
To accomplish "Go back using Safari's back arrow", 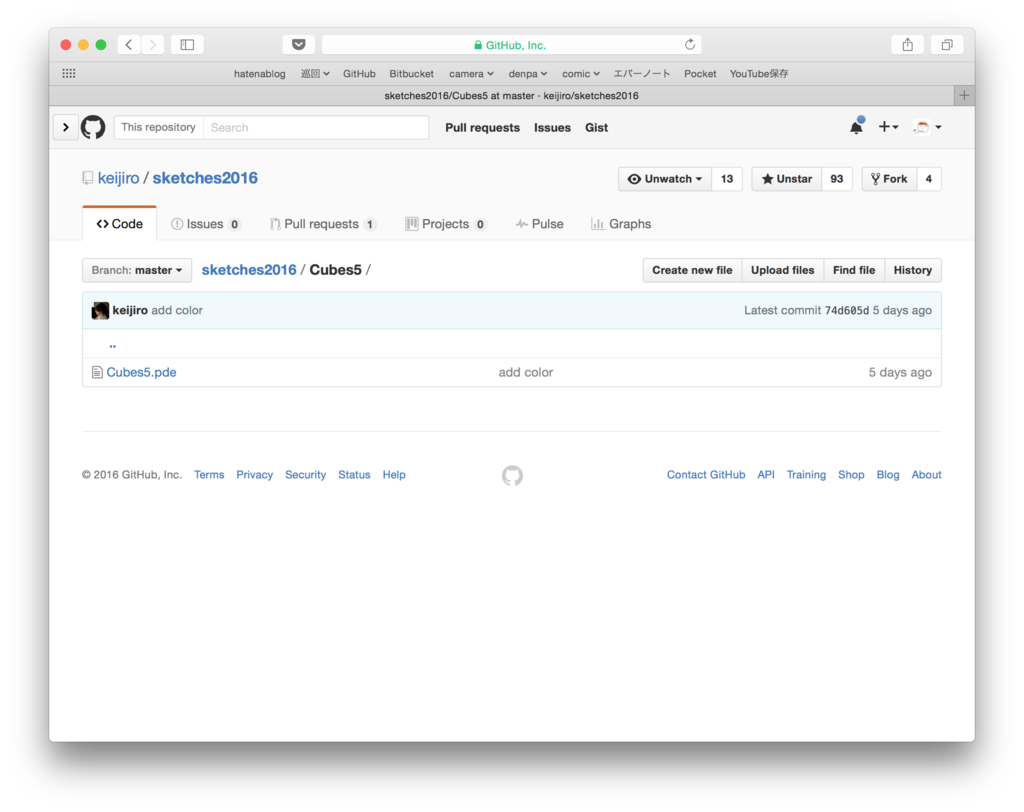I will pos(129,44).
